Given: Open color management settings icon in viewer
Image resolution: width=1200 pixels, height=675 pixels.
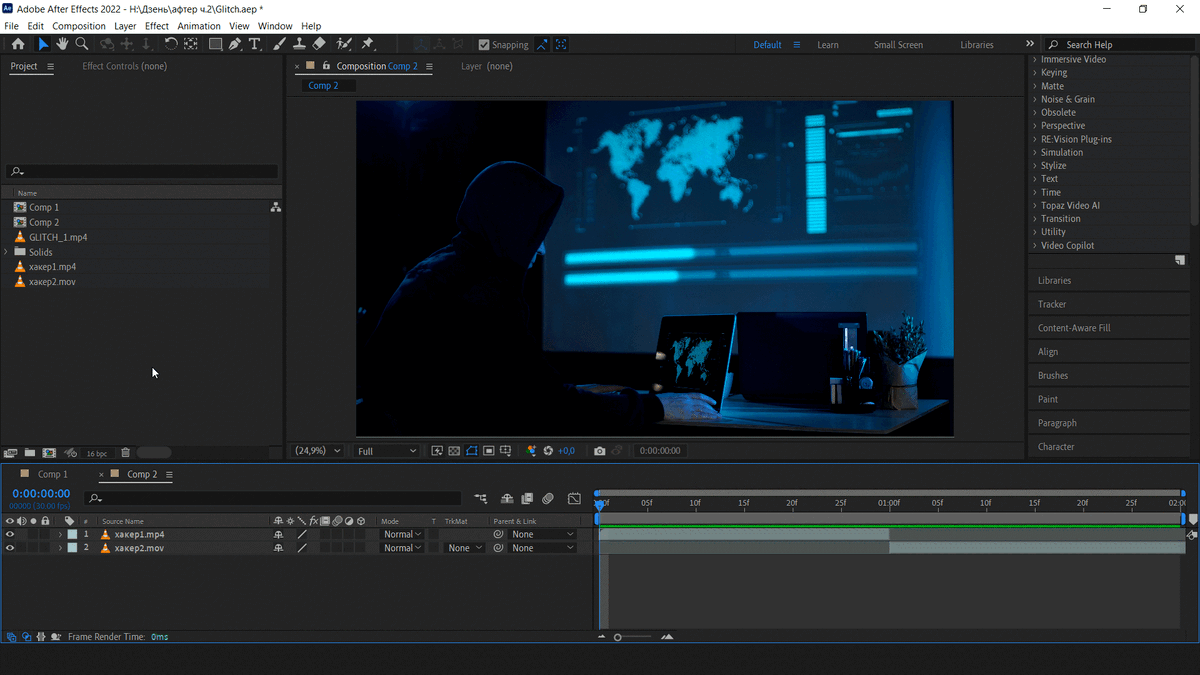Looking at the screenshot, I should click(531, 451).
